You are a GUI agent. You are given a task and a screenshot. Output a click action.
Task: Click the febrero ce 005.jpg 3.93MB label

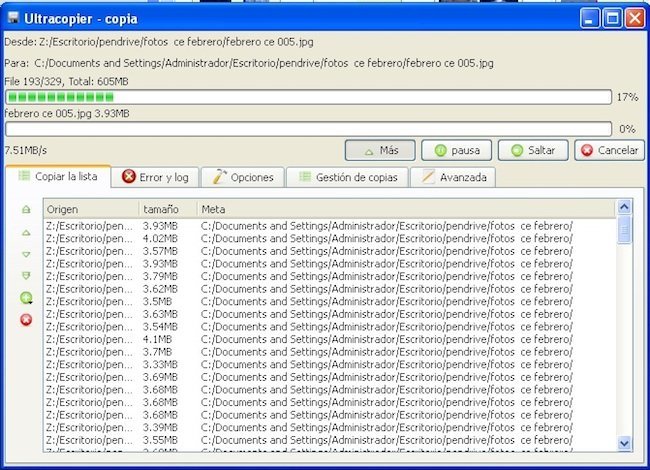click(67, 113)
